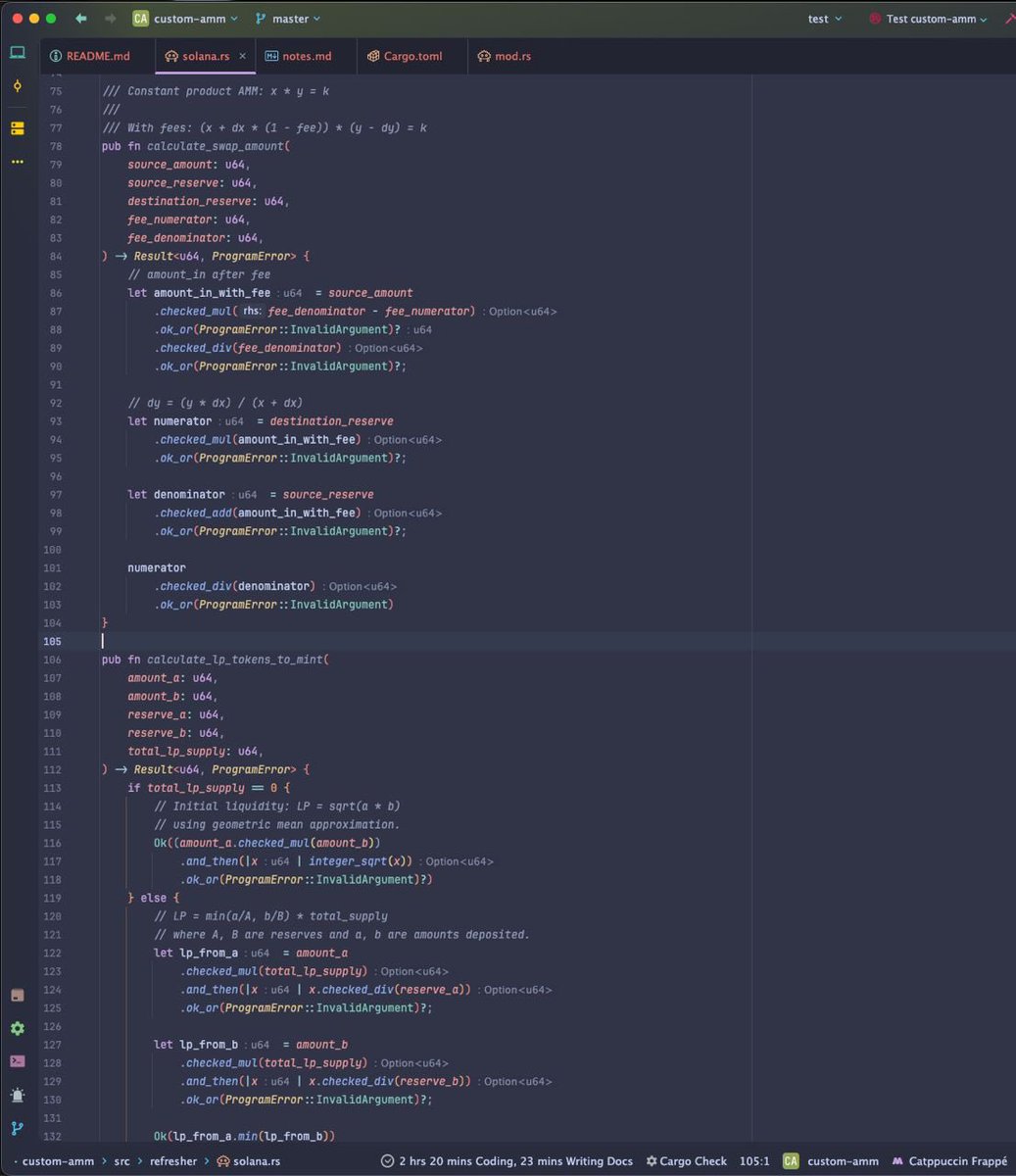Open the master branch dropdown
Screen dimensions: 1016x1176
[296, 19]
